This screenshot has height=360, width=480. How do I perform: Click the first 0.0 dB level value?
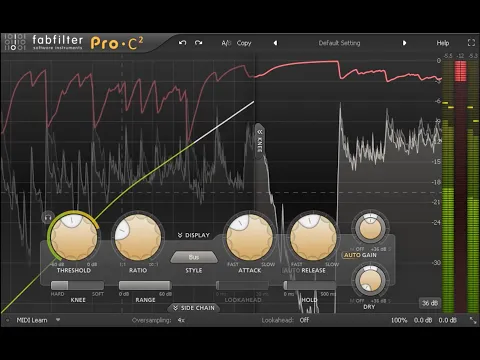click(x=423, y=320)
